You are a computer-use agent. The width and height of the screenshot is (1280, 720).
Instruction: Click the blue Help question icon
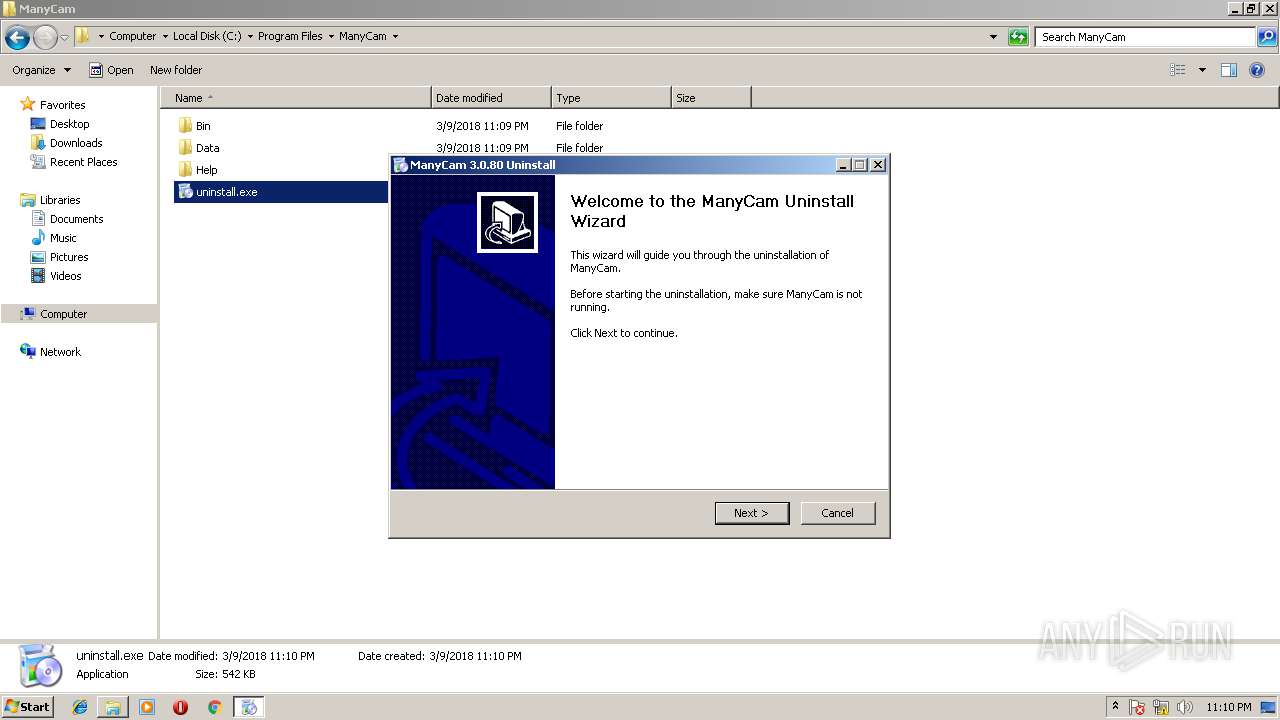coord(1258,70)
